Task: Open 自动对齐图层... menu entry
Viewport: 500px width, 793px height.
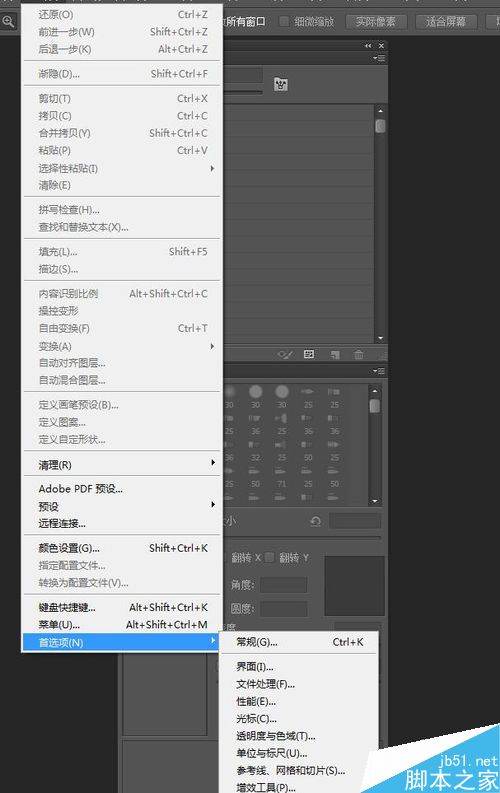Action: point(122,363)
